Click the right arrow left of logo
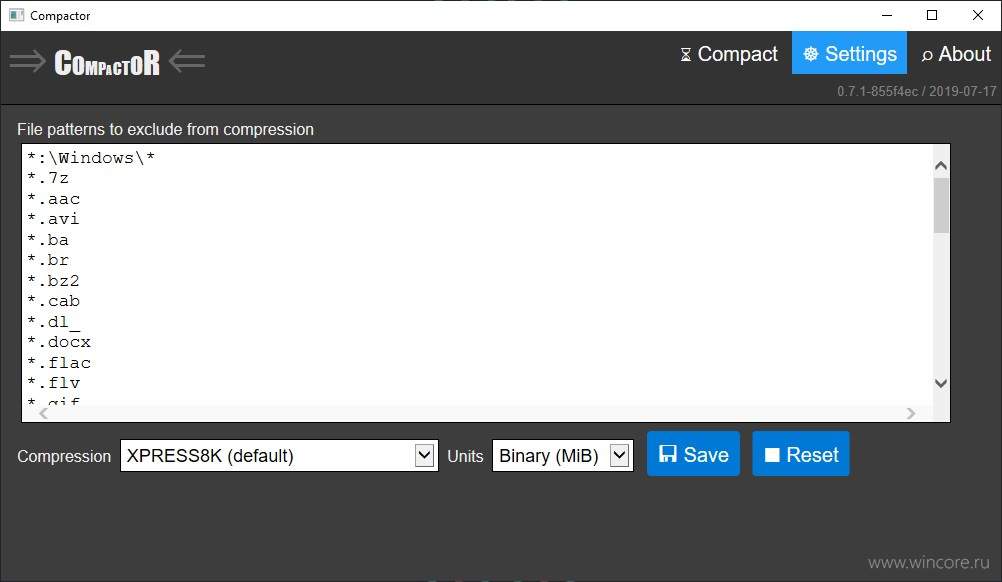 pos(27,61)
